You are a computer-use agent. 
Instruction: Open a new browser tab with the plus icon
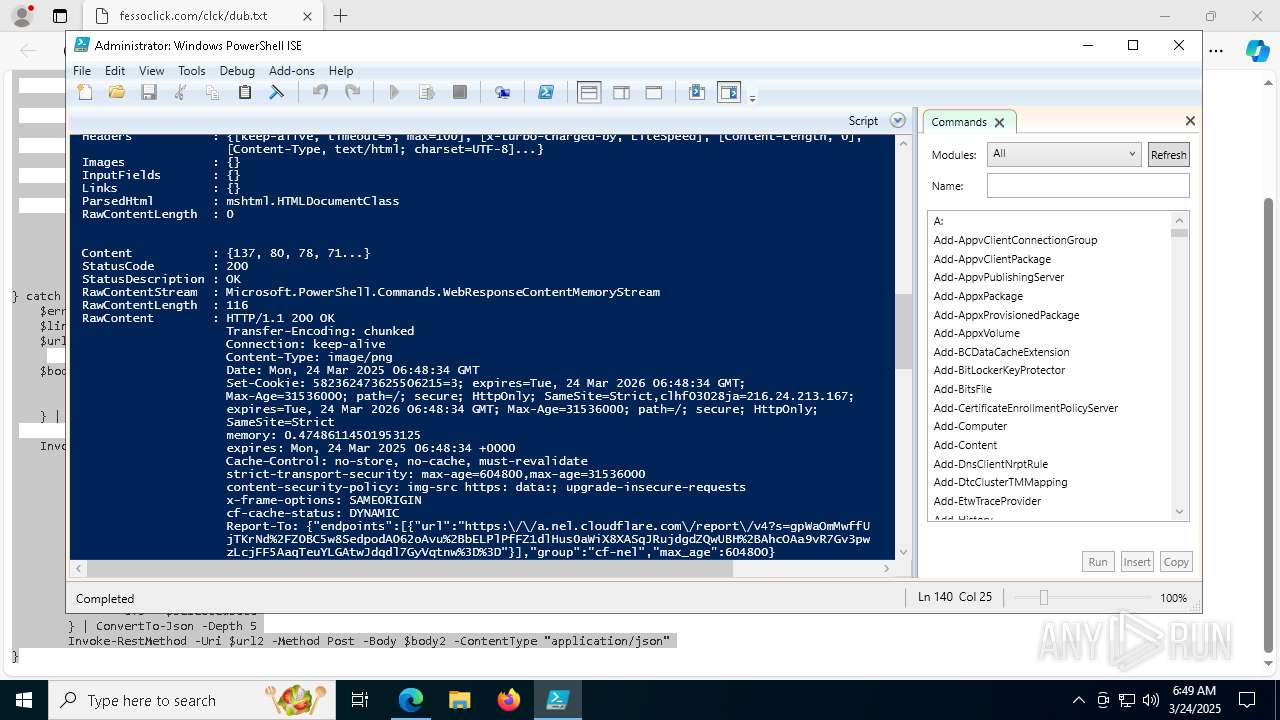coord(341,16)
